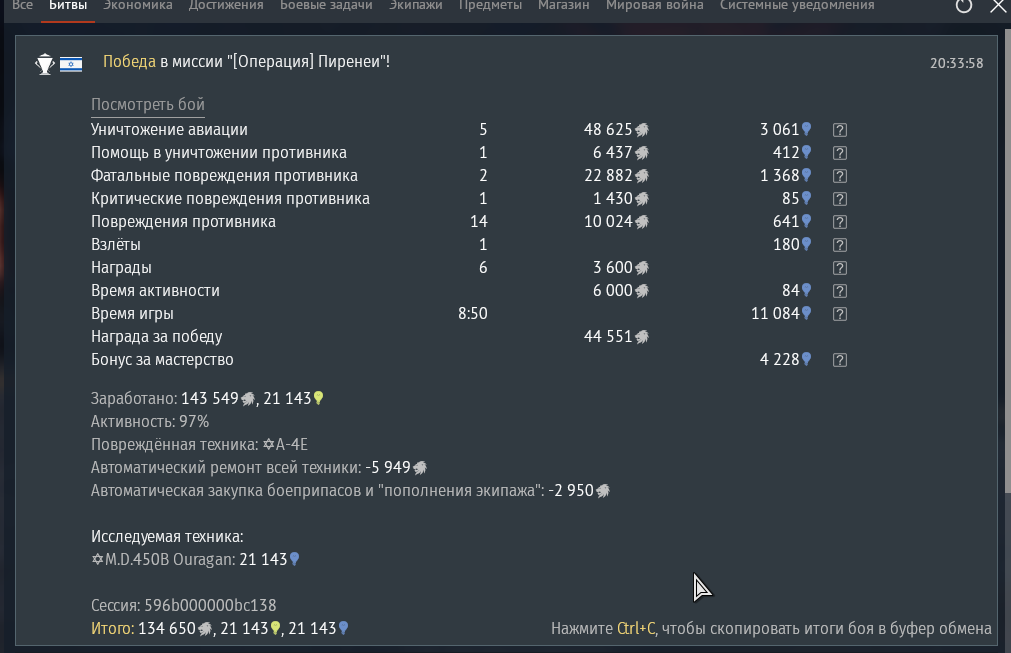The height and width of the screenshot is (653, 1011).
Task: Click help icon in Взлёты row
Action: pos(840,245)
